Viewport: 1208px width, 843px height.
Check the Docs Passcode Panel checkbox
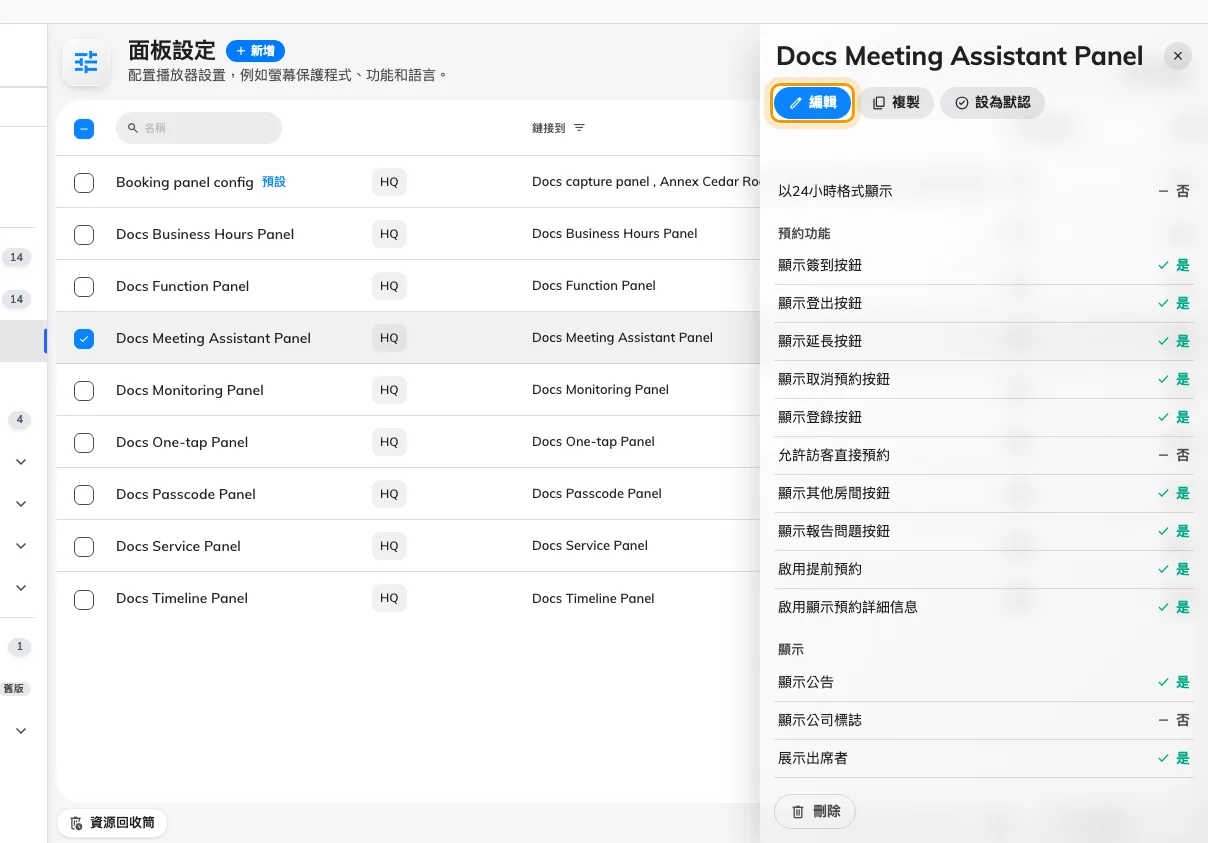(x=84, y=494)
